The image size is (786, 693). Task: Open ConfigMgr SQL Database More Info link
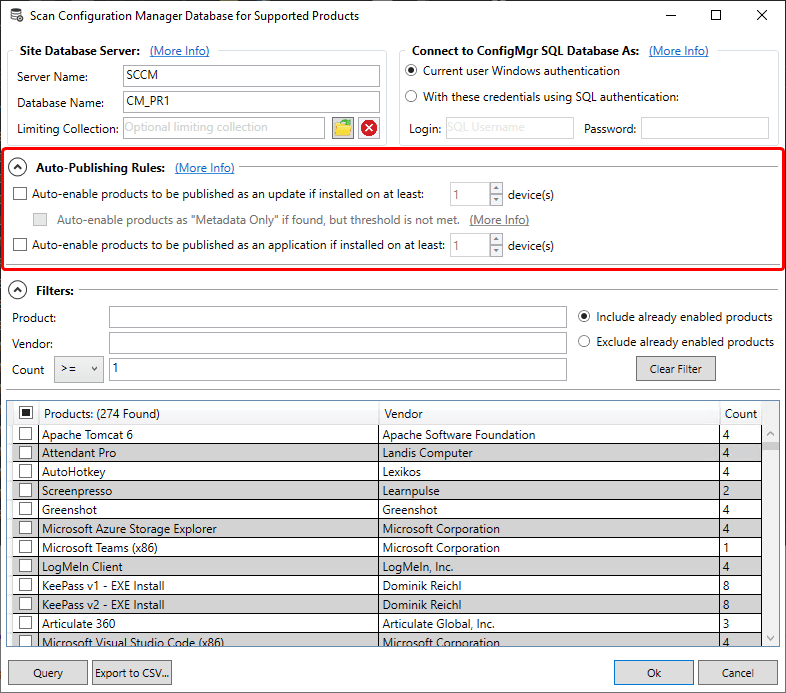point(679,51)
